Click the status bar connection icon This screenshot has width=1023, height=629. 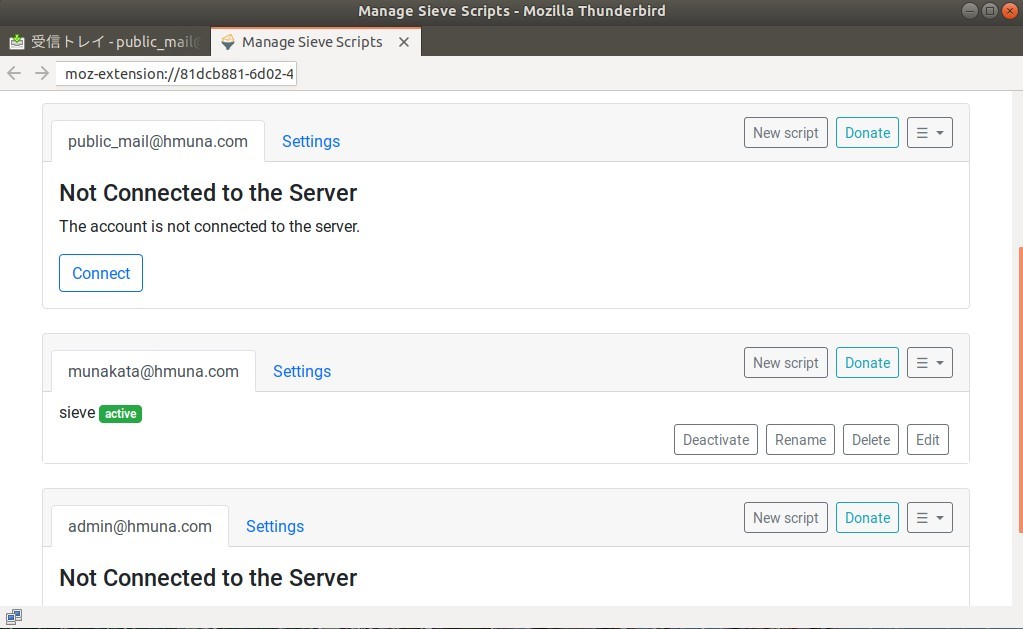(x=14, y=617)
